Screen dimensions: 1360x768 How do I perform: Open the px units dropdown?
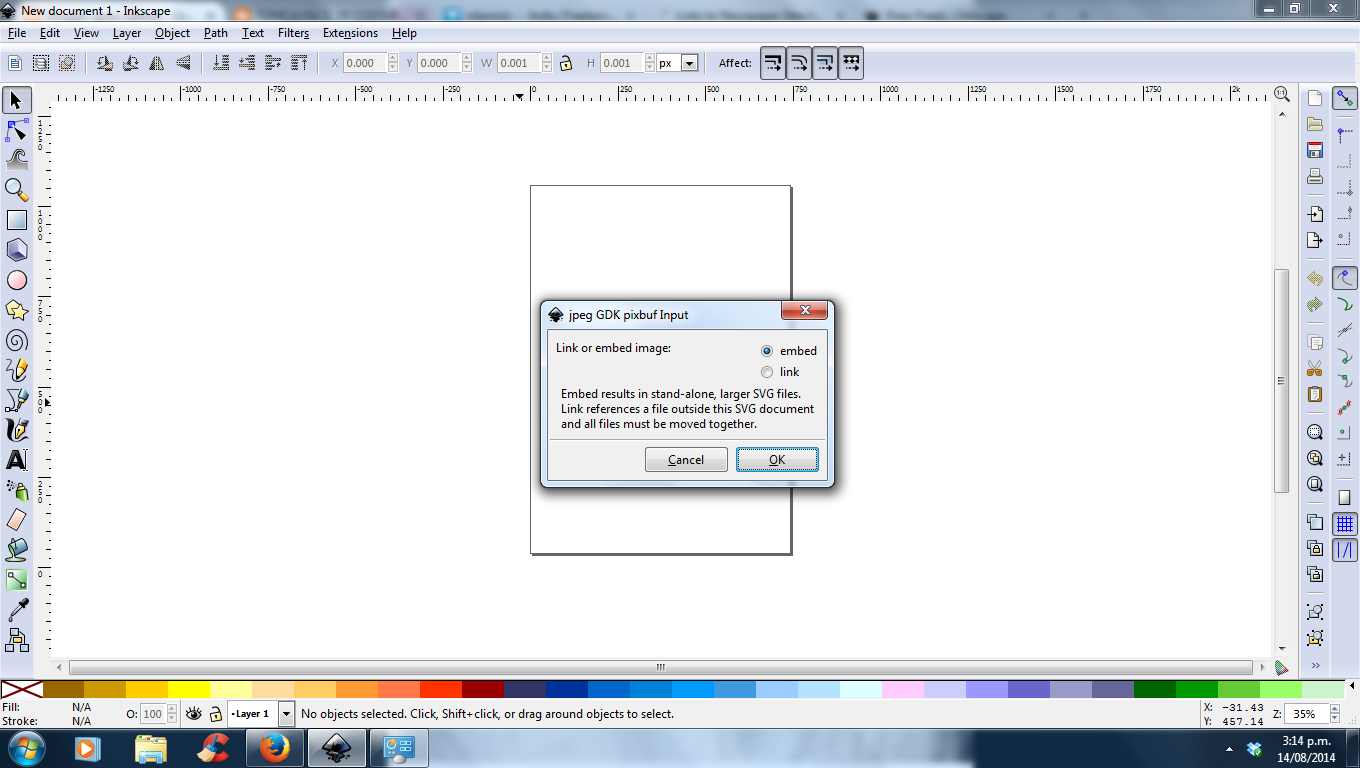click(690, 63)
